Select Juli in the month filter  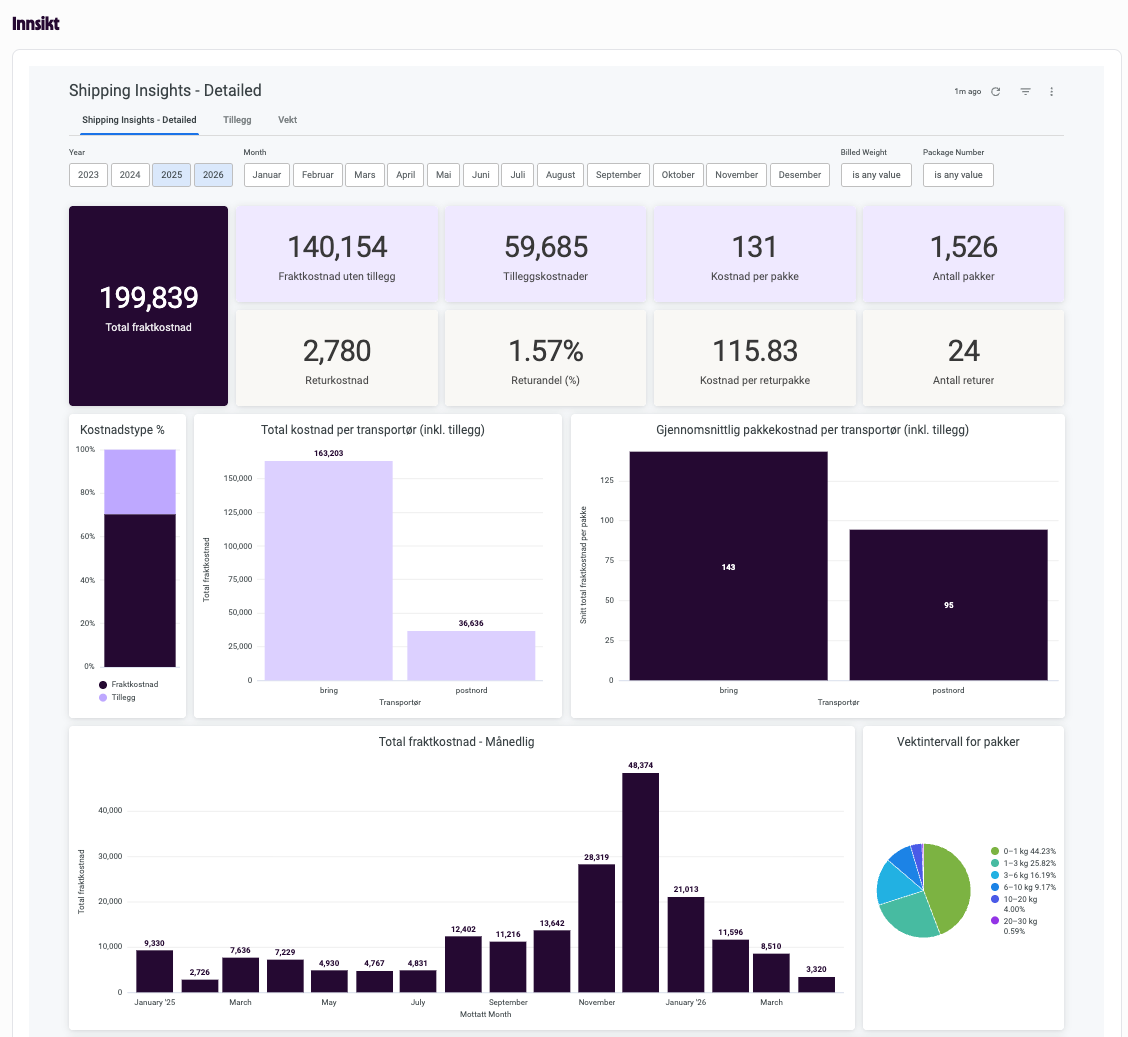(517, 174)
